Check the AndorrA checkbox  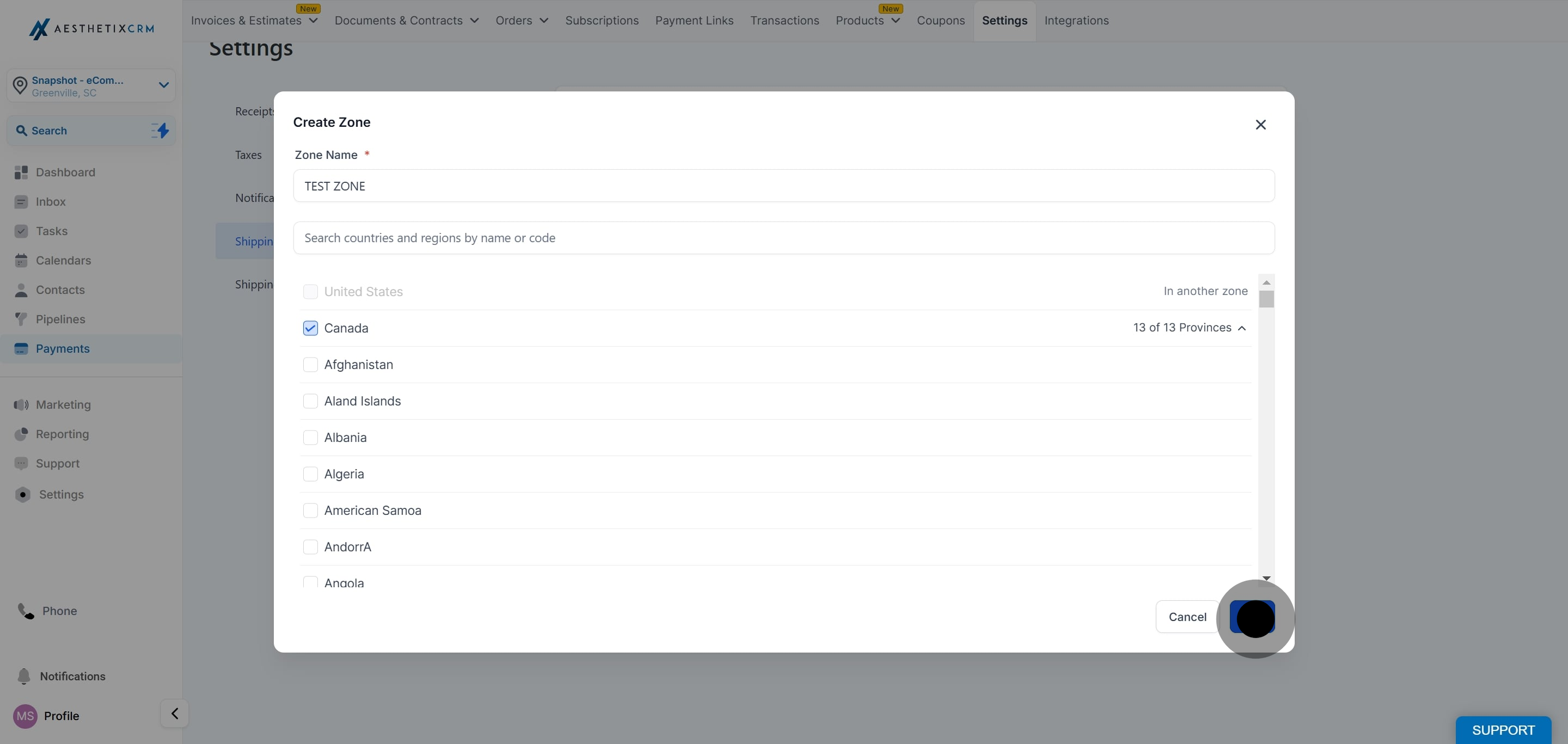point(310,548)
